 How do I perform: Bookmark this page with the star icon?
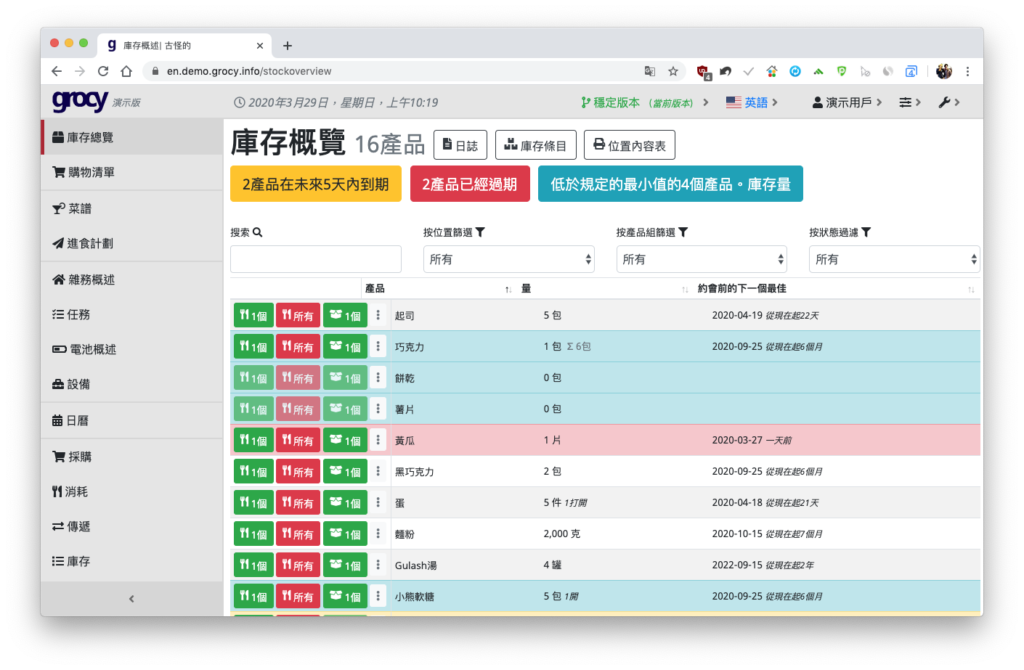(x=673, y=71)
